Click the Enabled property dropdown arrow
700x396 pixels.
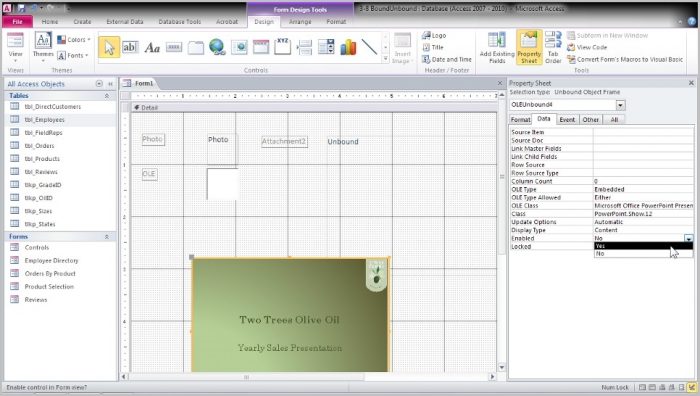pos(688,238)
